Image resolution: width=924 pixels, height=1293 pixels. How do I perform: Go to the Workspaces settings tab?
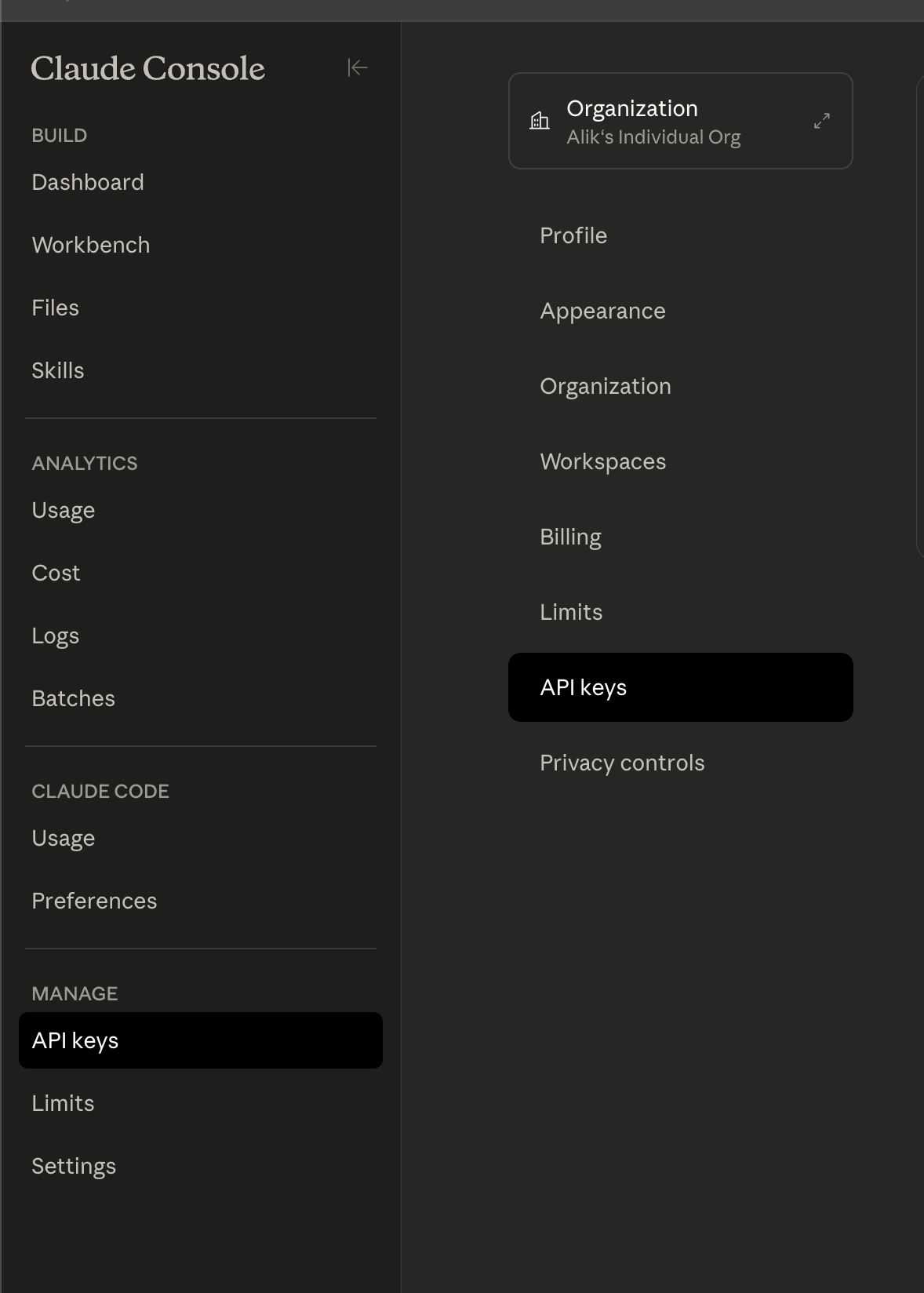click(x=602, y=461)
